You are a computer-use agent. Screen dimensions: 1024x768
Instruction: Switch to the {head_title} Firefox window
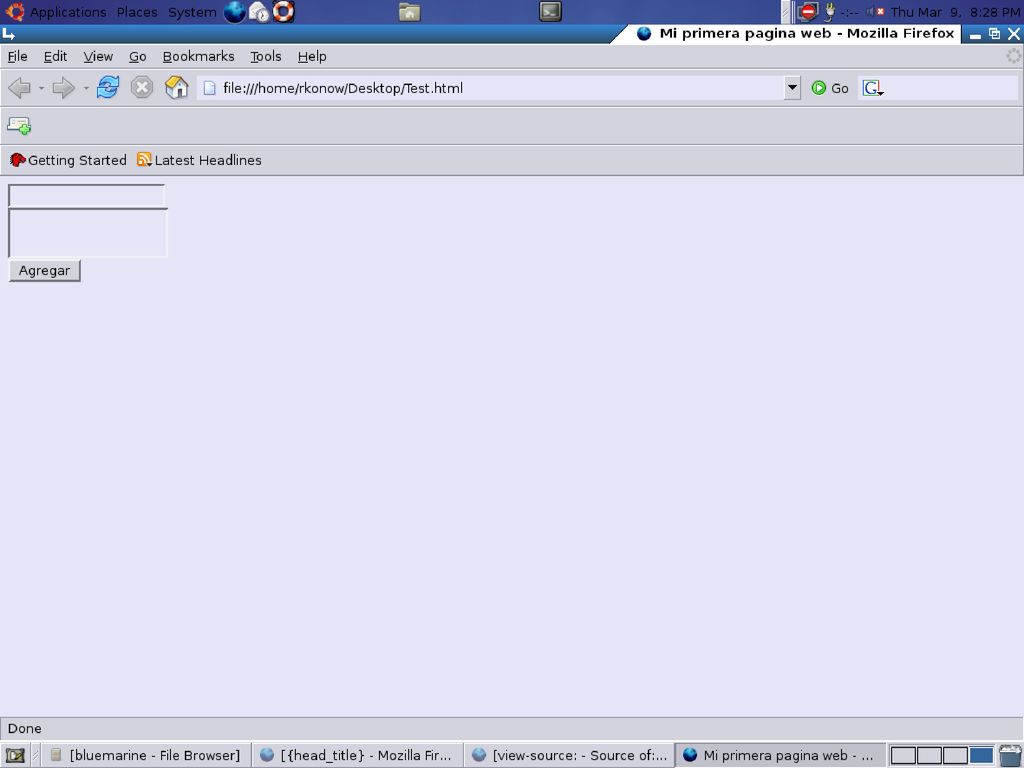click(357, 756)
